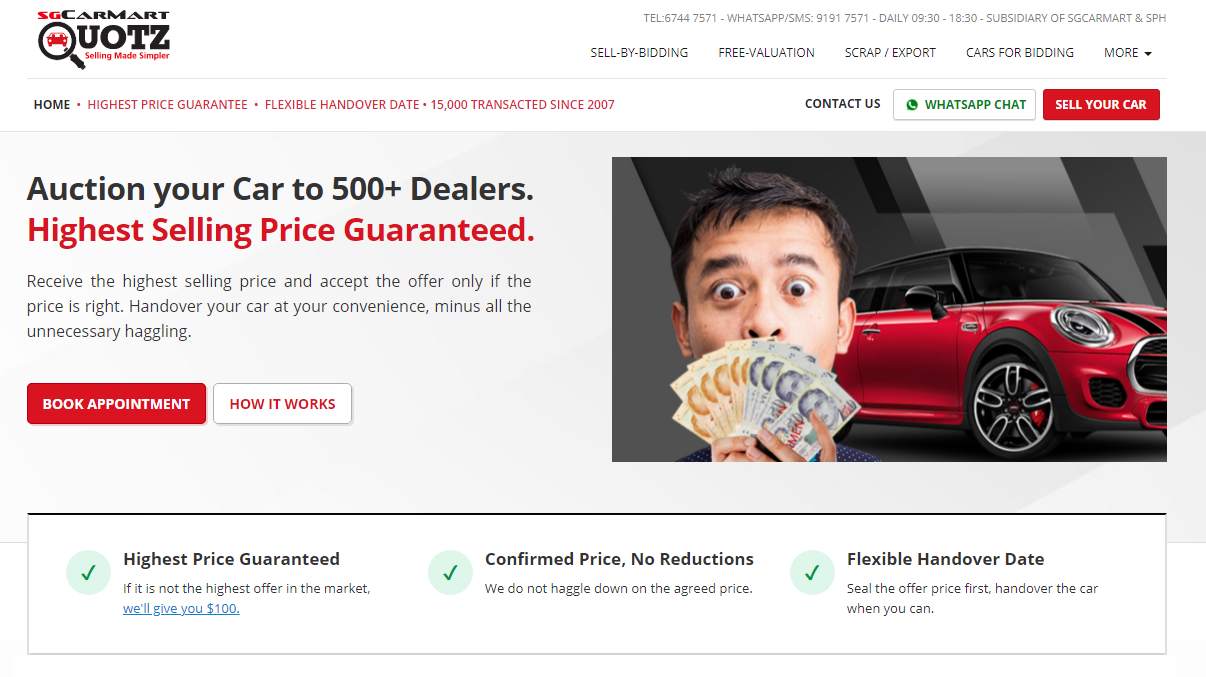This screenshot has height=677, width=1206.
Task: Click the Flexible Handover Date heading
Action: (945, 559)
